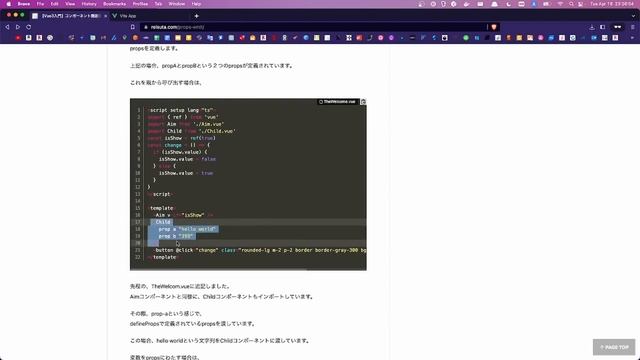Image resolution: width=640 pixels, height=360 pixels.
Task: Open the green circle bookmark icon
Action: (466, 38)
